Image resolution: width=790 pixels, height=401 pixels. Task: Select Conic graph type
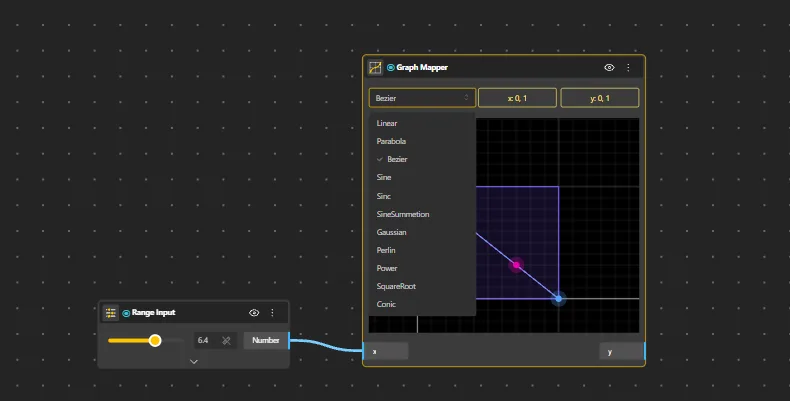[x=422, y=304]
